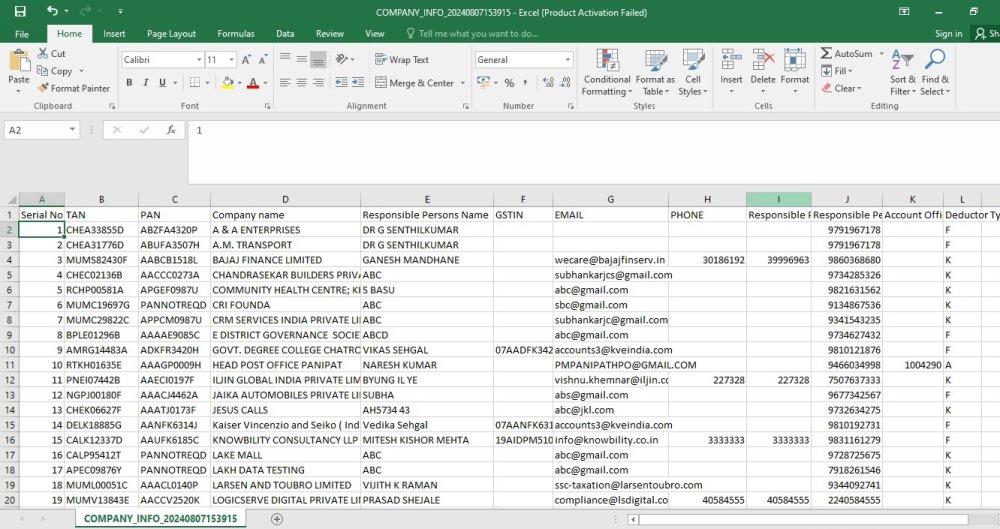Click the Insert Function fx icon
Image resolution: width=1000 pixels, height=529 pixels.
(x=171, y=130)
